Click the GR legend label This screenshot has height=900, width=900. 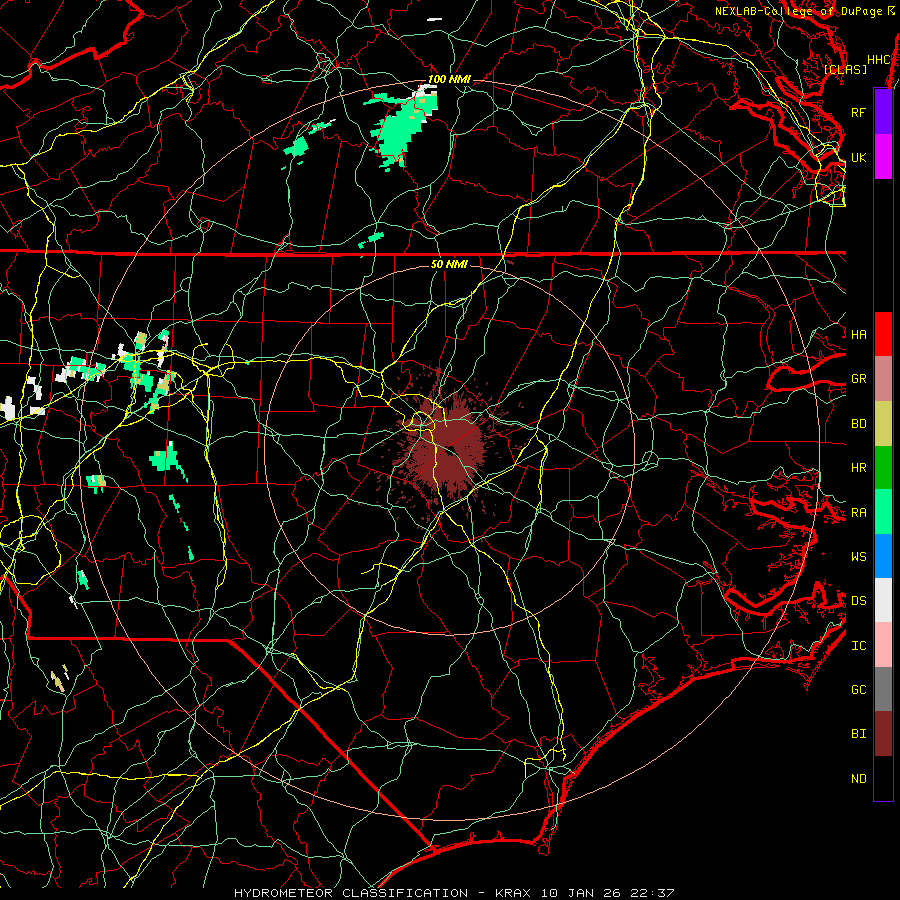(858, 379)
